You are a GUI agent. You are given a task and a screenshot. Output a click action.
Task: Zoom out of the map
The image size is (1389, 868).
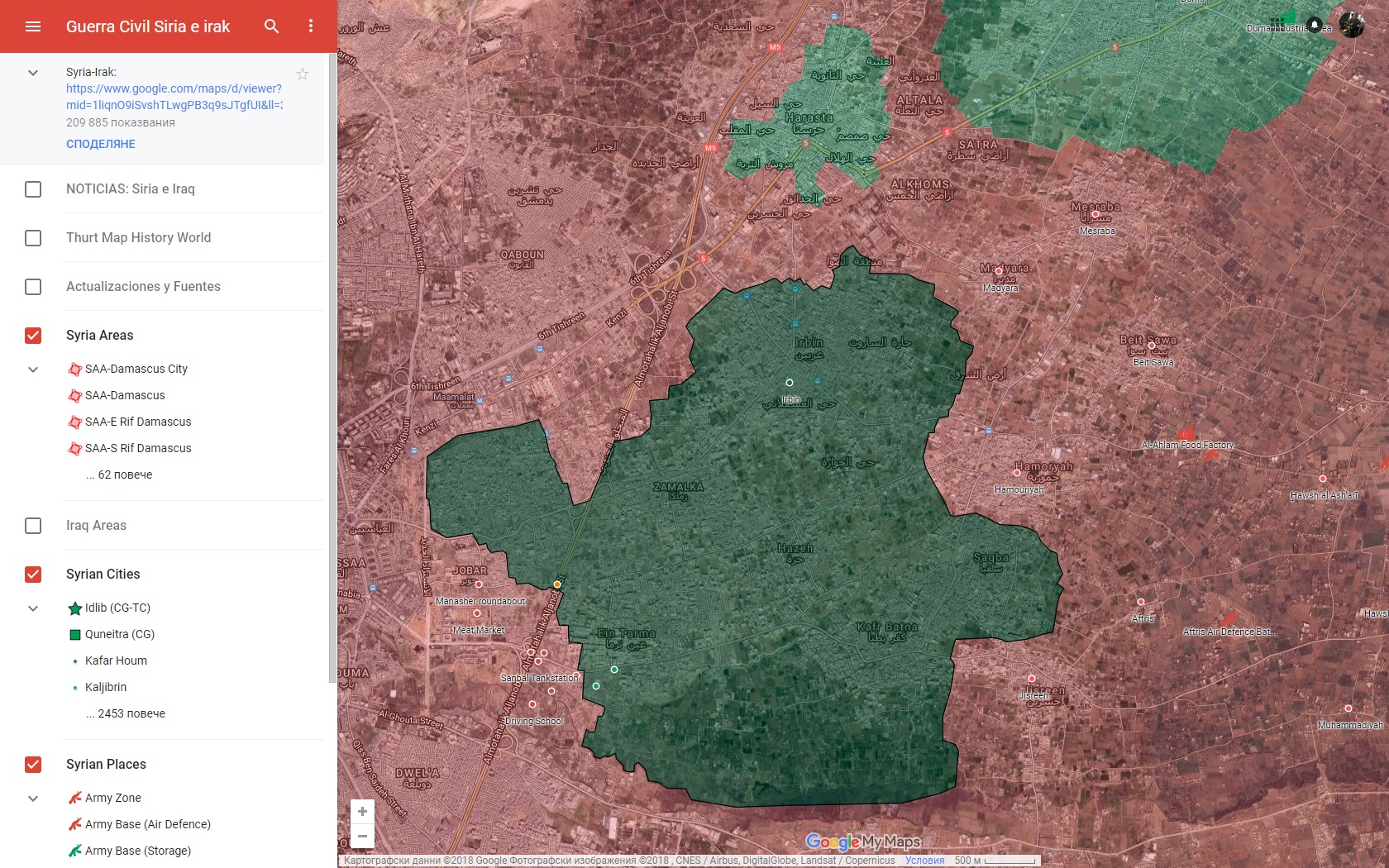(x=362, y=836)
